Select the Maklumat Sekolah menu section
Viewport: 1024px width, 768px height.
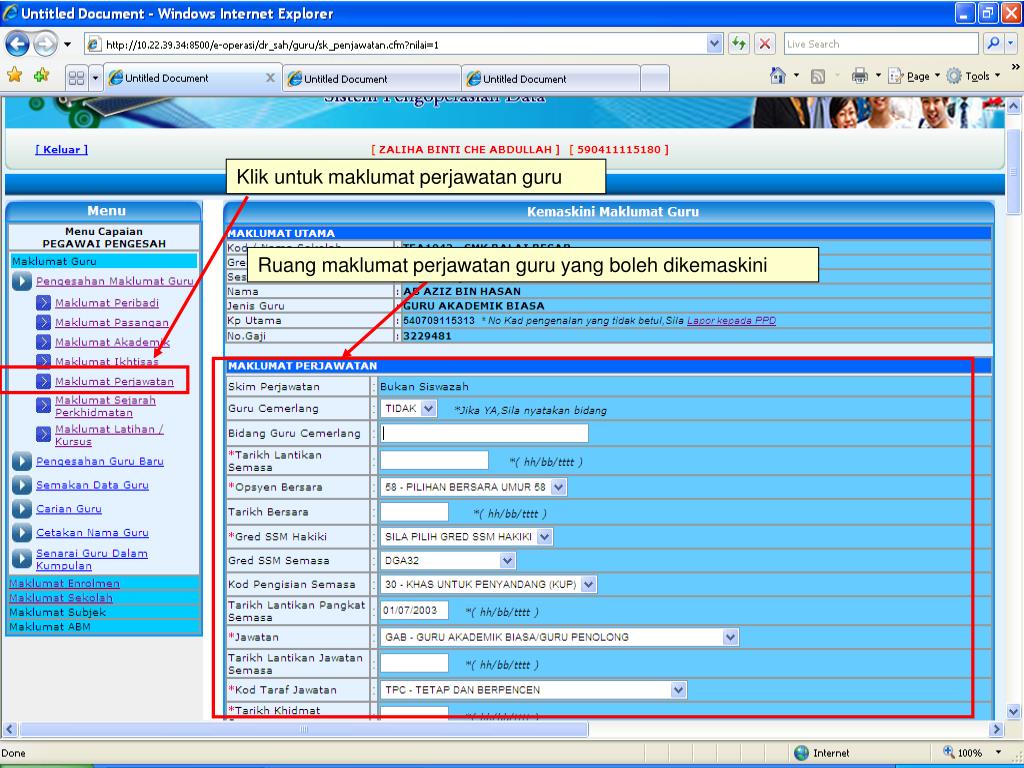pyautogui.click(x=61, y=598)
